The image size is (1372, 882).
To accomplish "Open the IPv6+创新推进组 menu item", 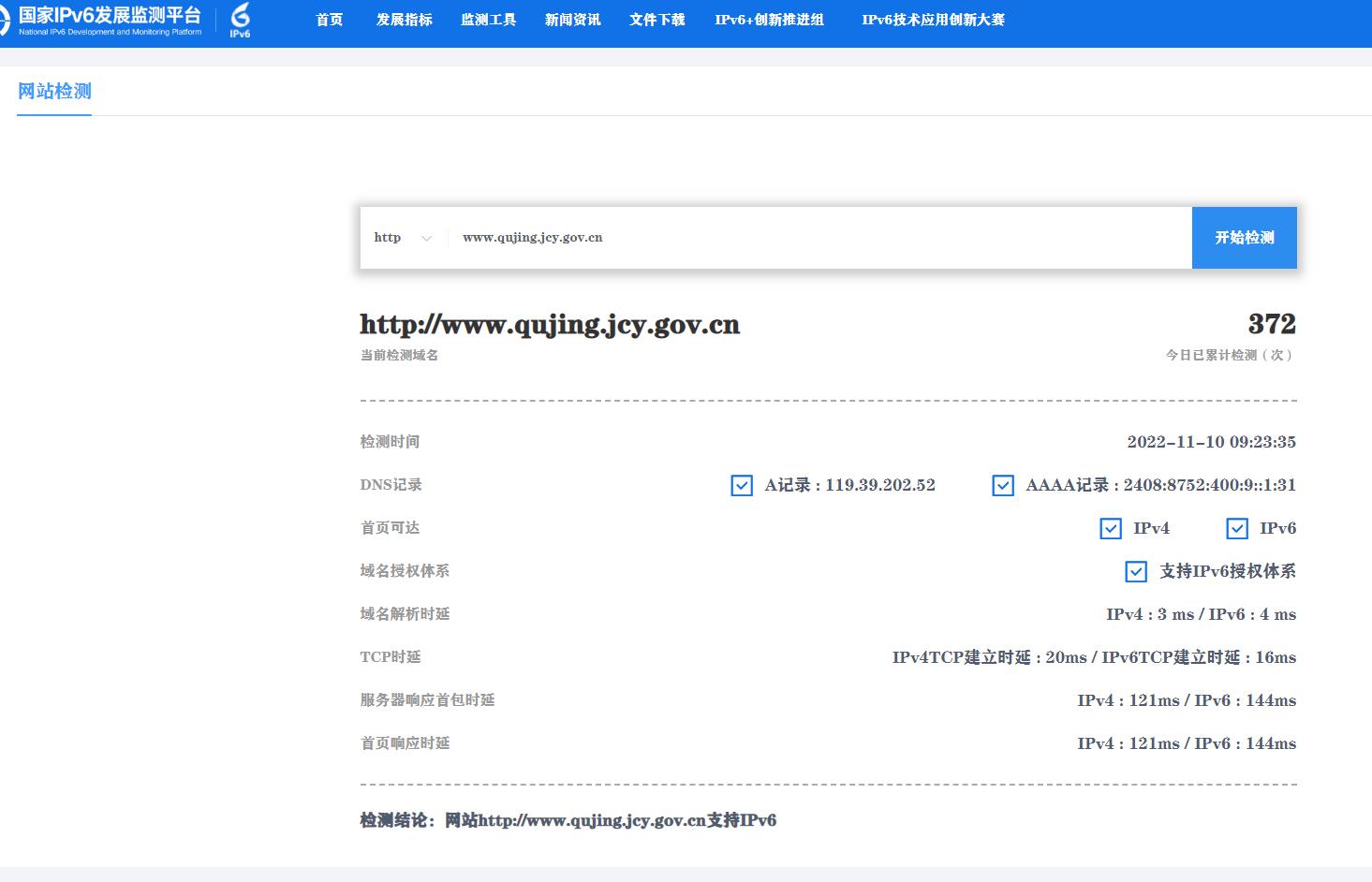I will point(769,20).
